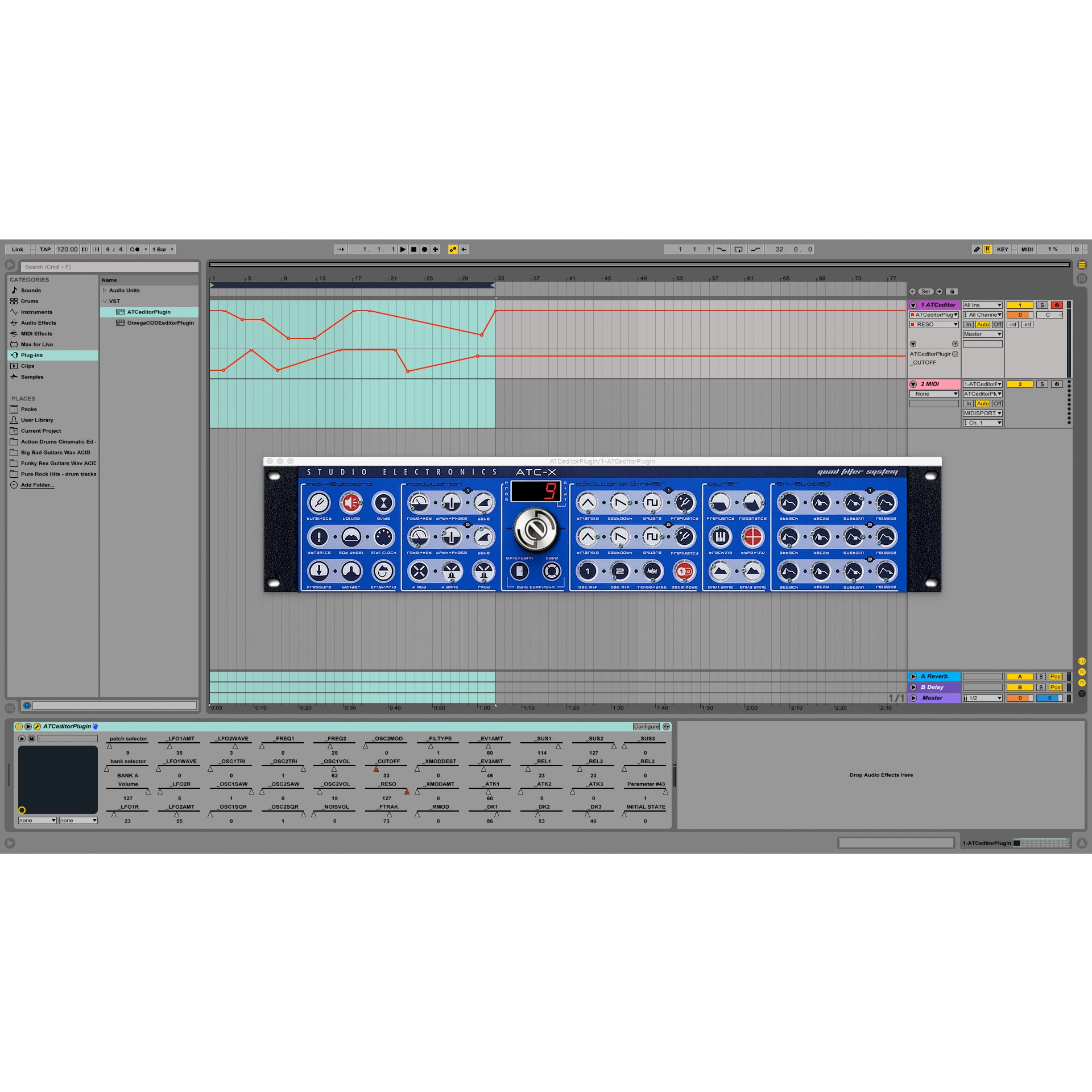Open the All Ins input routing dropdown
The image size is (1092, 1092).
982,305
